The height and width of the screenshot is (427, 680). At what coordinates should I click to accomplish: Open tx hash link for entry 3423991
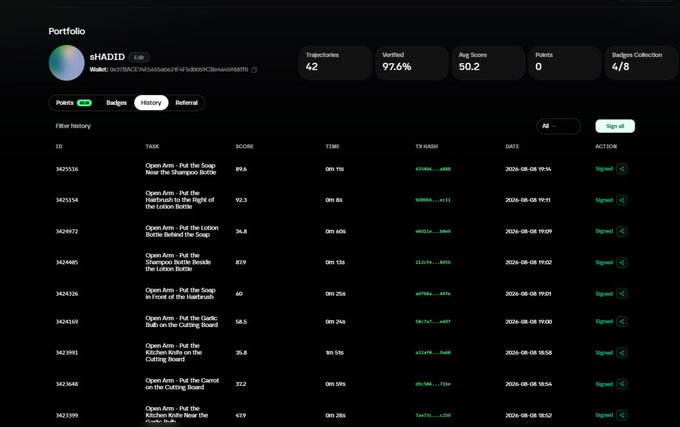tap(433, 353)
